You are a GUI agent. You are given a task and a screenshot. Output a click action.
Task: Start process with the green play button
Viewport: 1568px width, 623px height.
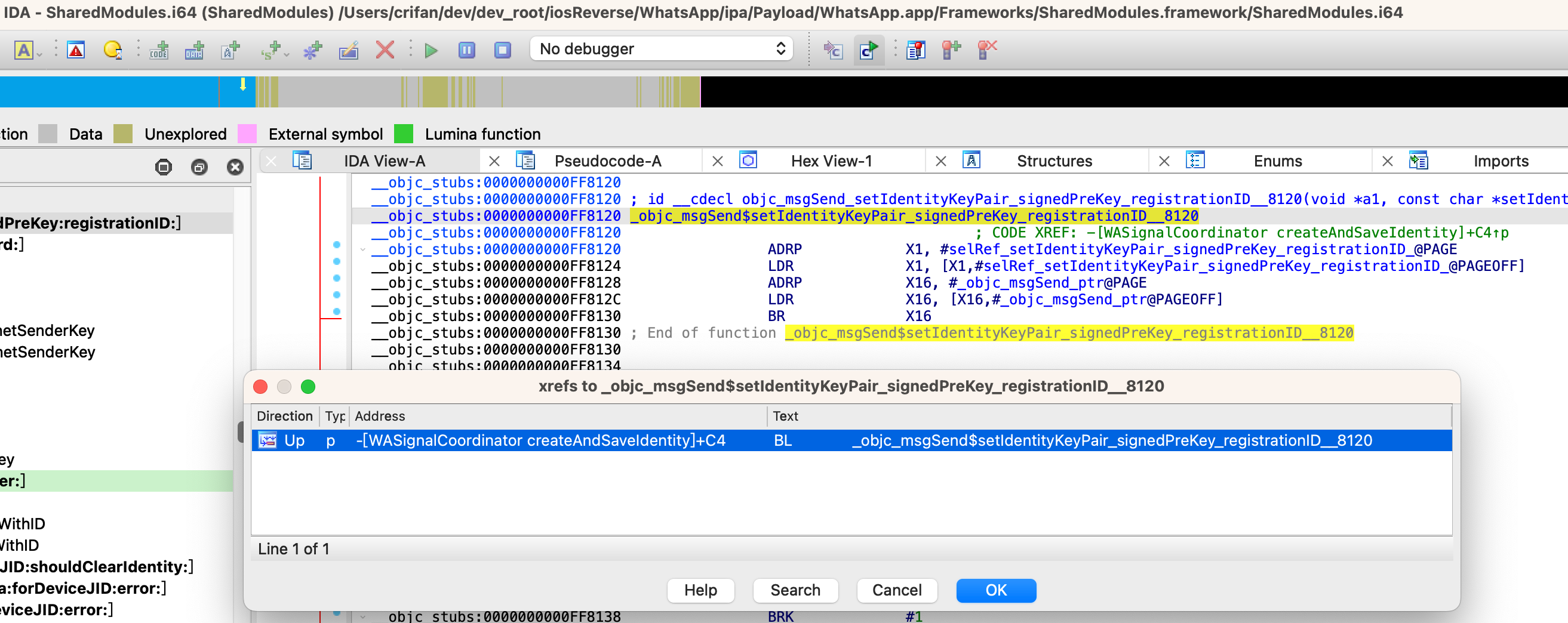tap(431, 50)
